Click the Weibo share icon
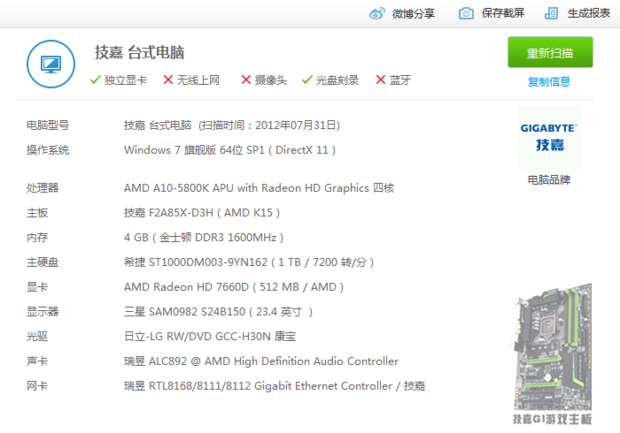Viewport: 620px width, 433px height. point(376,14)
